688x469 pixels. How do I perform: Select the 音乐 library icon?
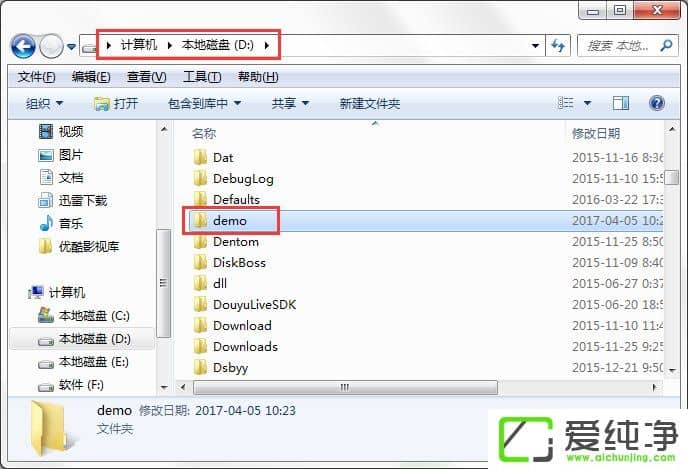46,223
